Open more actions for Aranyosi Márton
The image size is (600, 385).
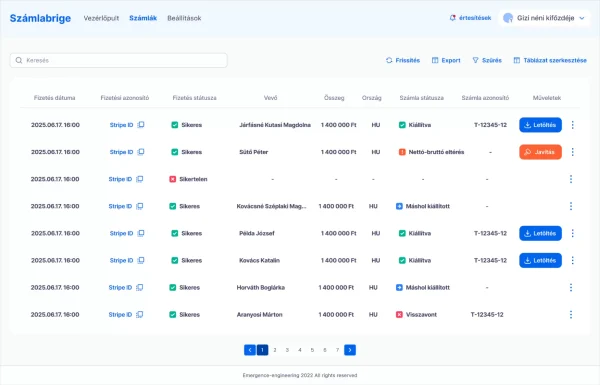point(571,315)
